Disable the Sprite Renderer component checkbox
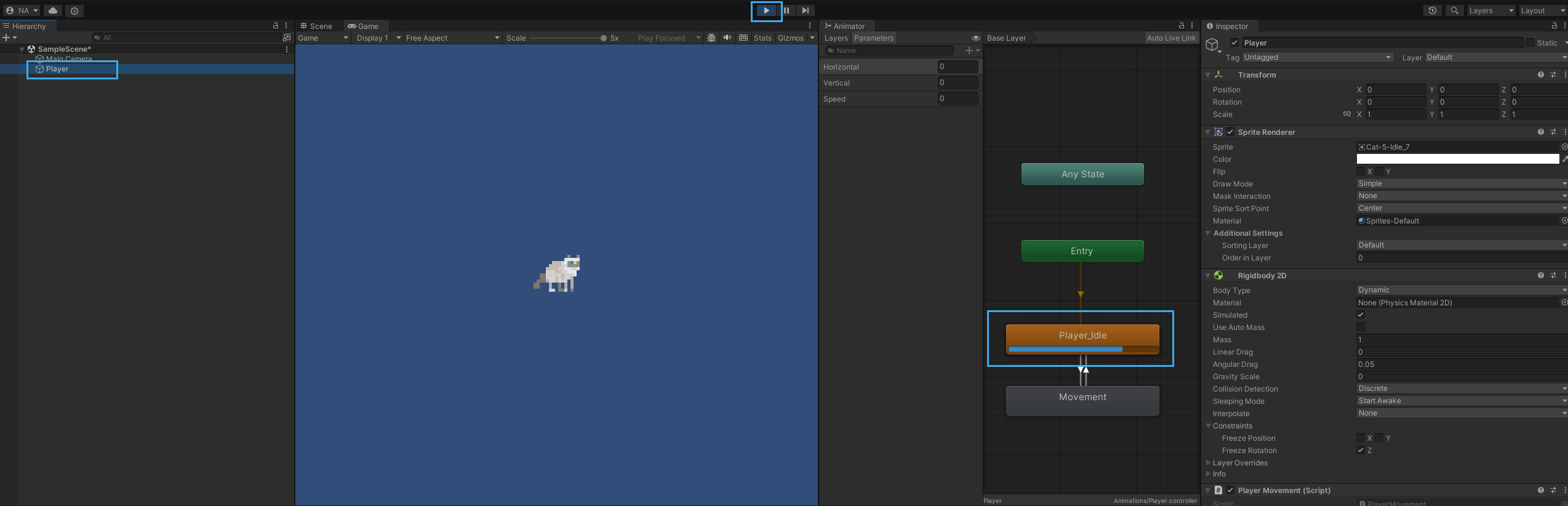 point(1230,132)
